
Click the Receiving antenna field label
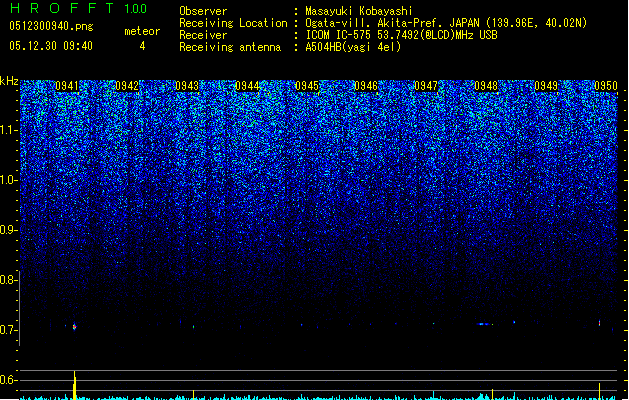pos(230,47)
